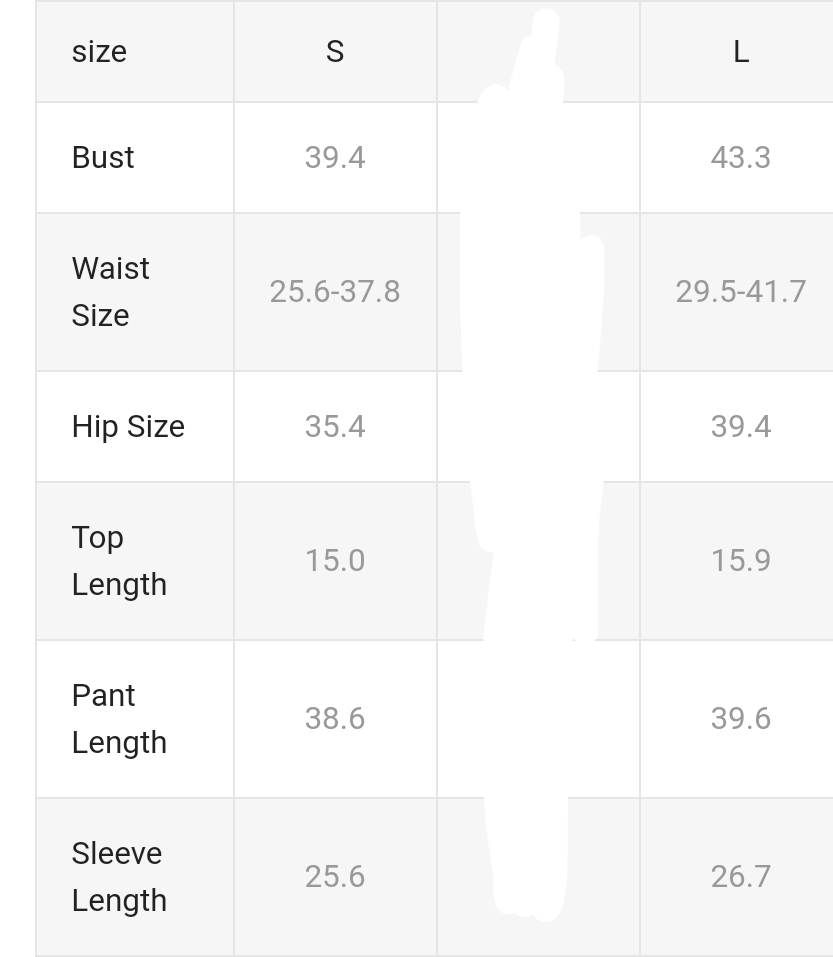This screenshot has height=957, width=833.
Task: Click the Hip Size row label
Action: pyautogui.click(x=128, y=427)
